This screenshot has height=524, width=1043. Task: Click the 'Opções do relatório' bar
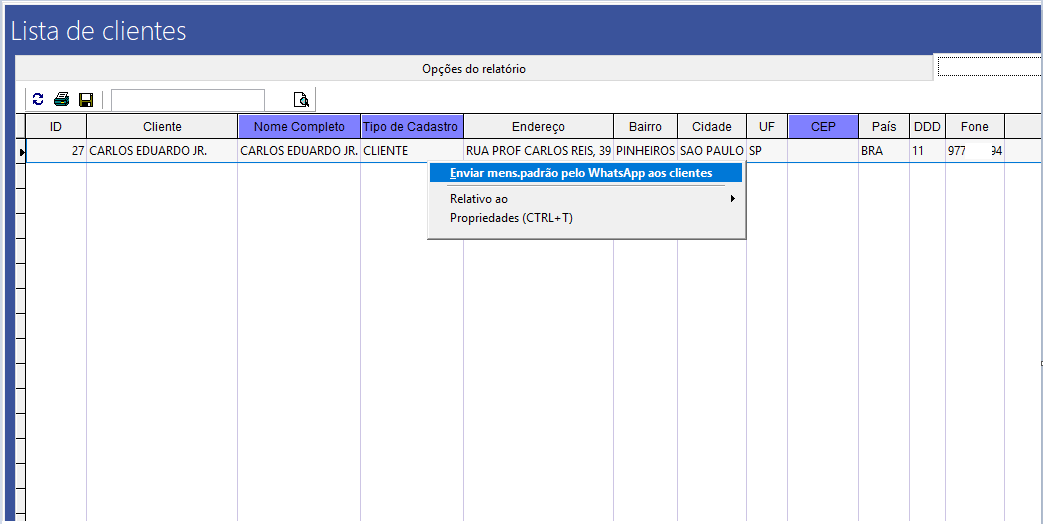click(474, 69)
